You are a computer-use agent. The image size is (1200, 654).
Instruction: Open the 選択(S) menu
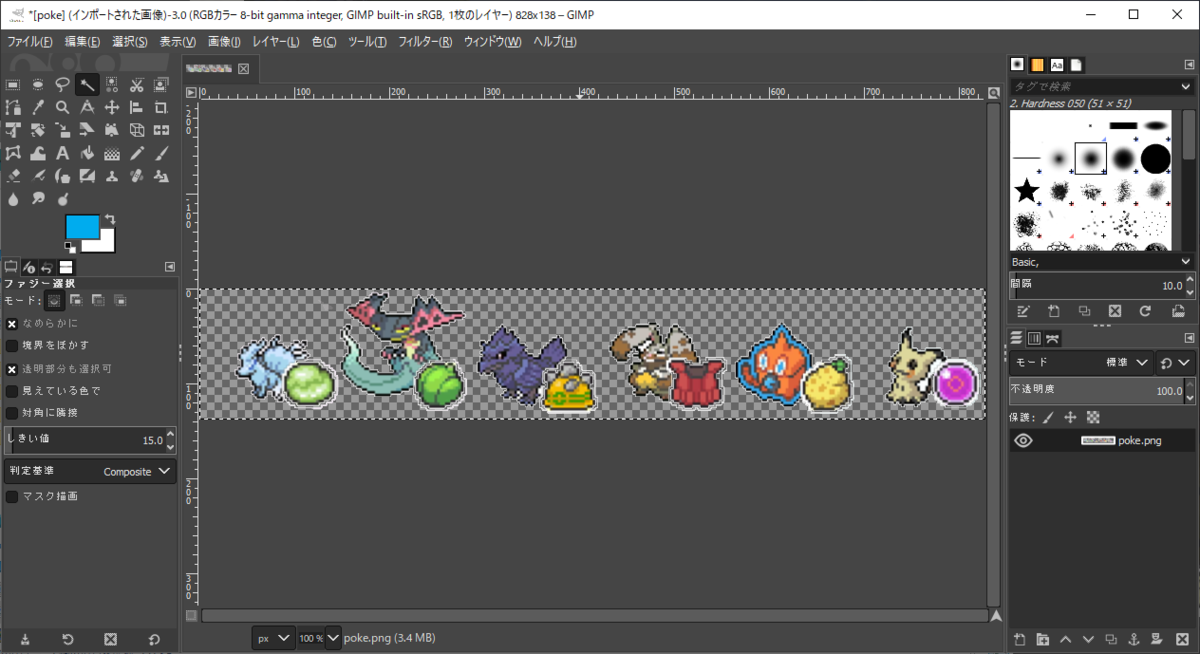pyautogui.click(x=130, y=42)
